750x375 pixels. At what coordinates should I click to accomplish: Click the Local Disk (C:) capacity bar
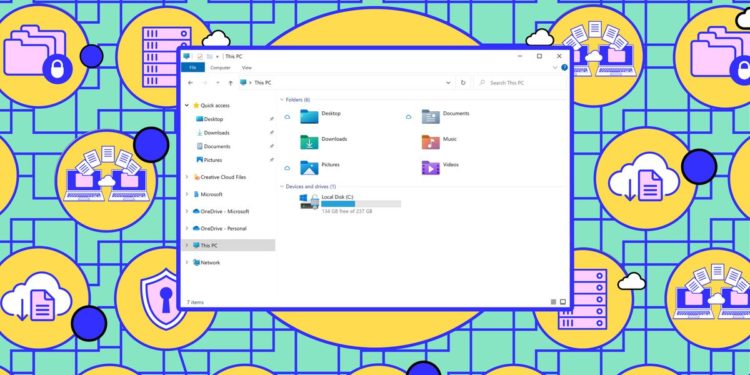click(x=361, y=204)
